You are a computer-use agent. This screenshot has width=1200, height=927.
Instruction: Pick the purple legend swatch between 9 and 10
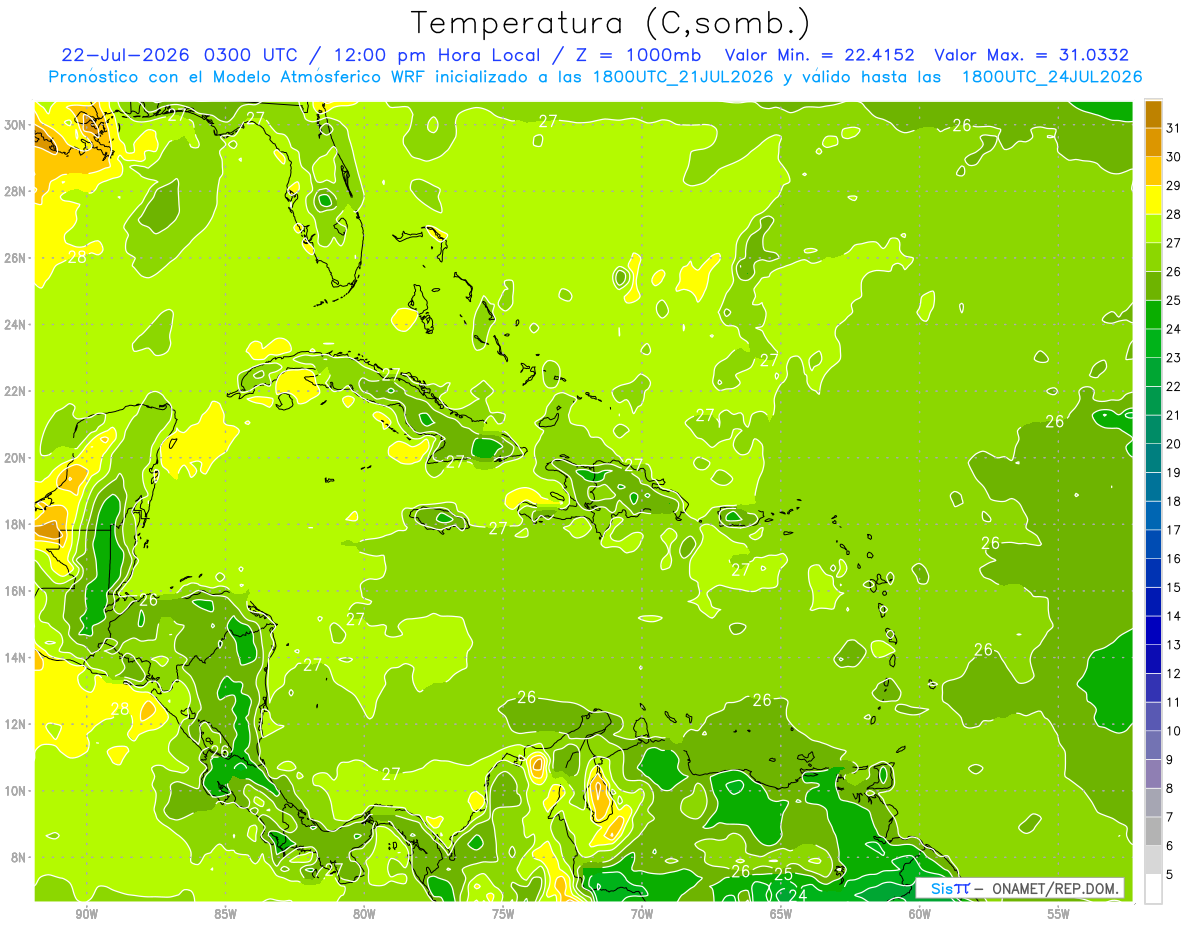(1153, 745)
